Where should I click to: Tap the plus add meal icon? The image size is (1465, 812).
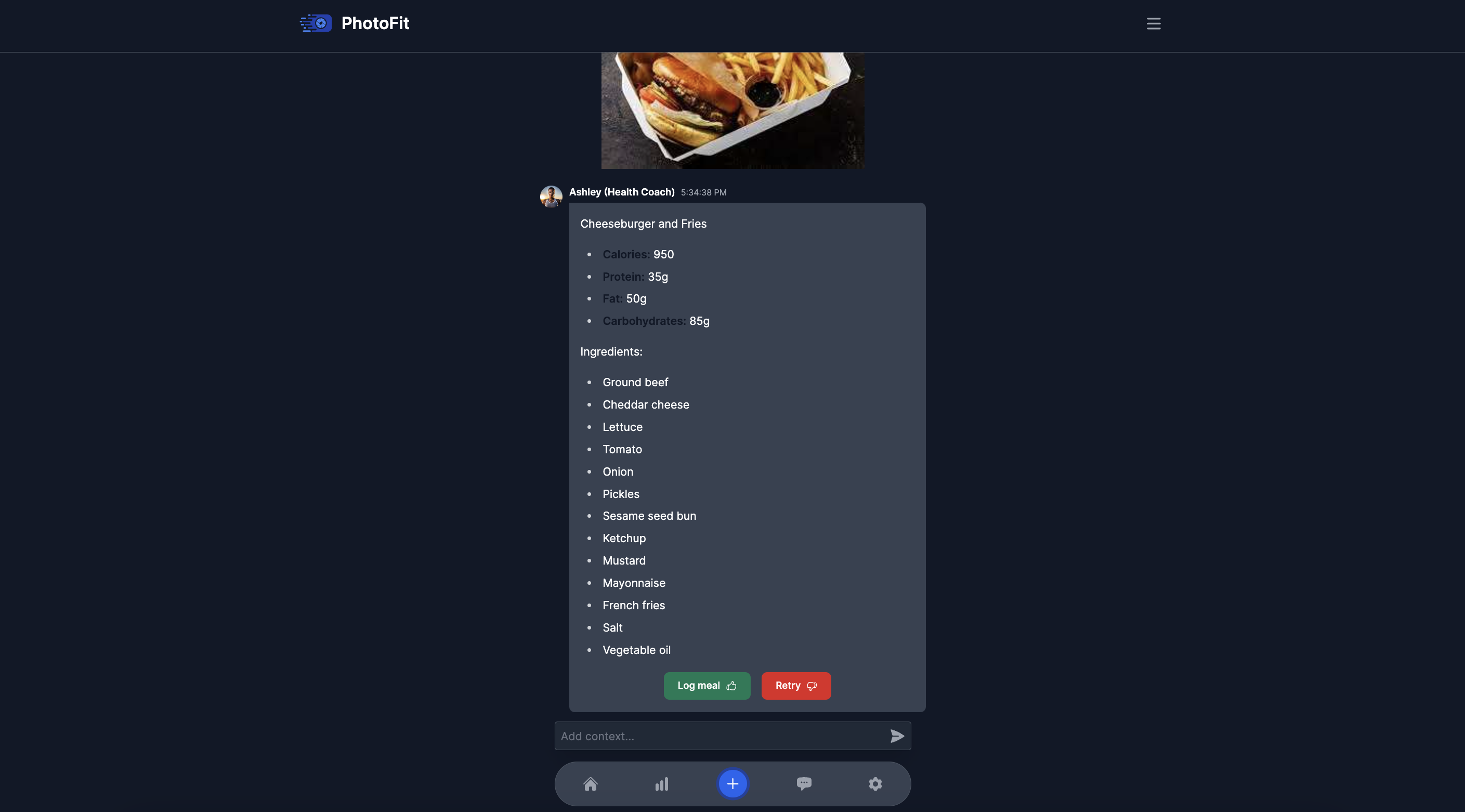733,784
